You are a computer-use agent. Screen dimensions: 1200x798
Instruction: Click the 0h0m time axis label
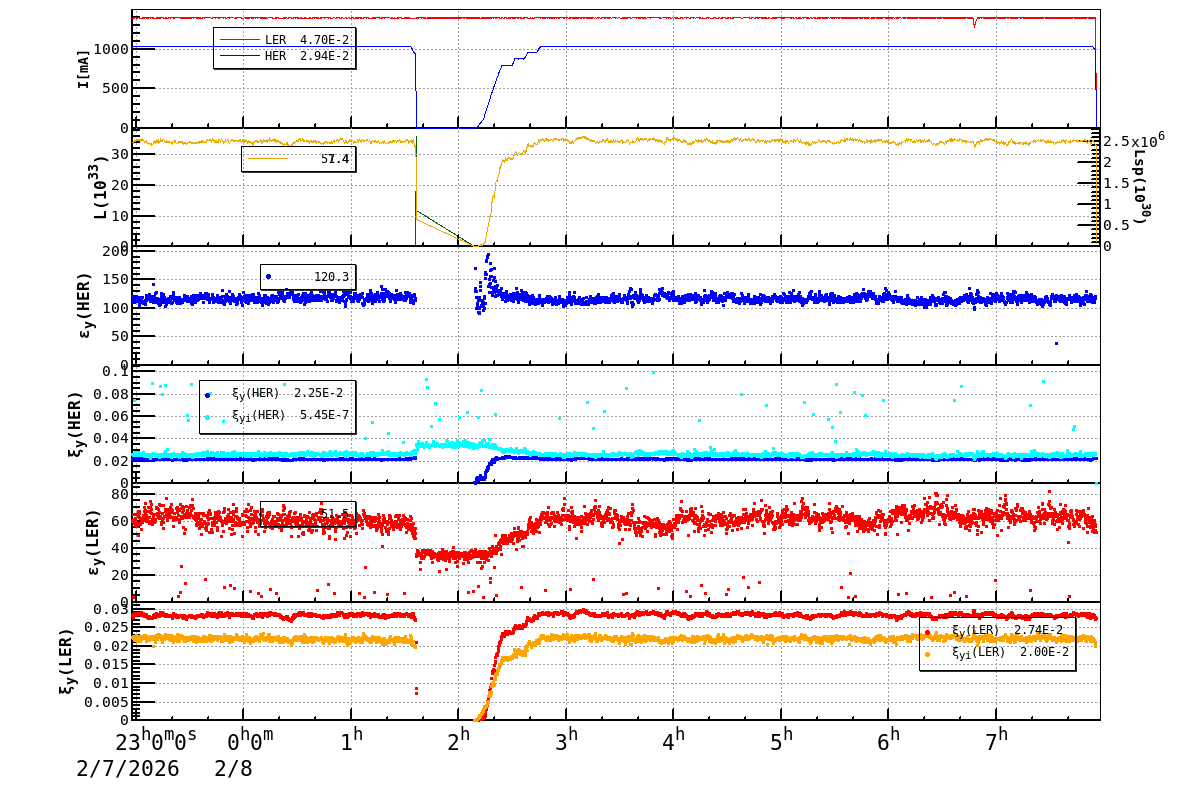click(x=251, y=742)
